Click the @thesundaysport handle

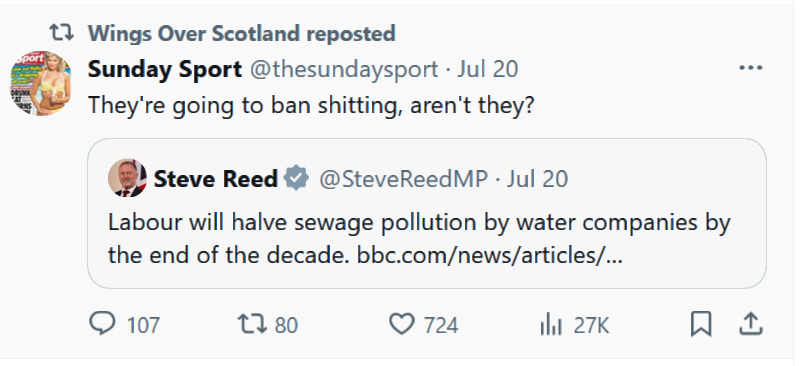point(344,69)
